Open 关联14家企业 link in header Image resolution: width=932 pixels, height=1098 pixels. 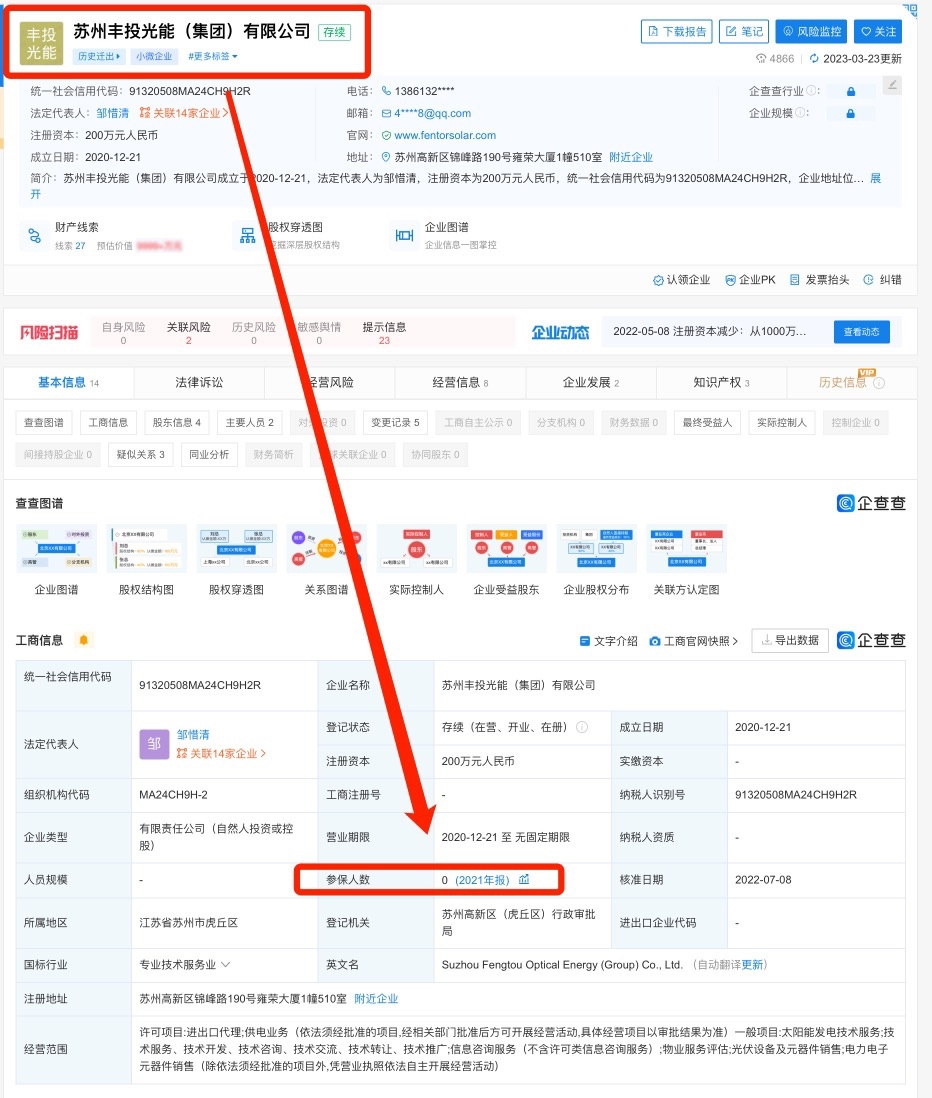click(184, 113)
